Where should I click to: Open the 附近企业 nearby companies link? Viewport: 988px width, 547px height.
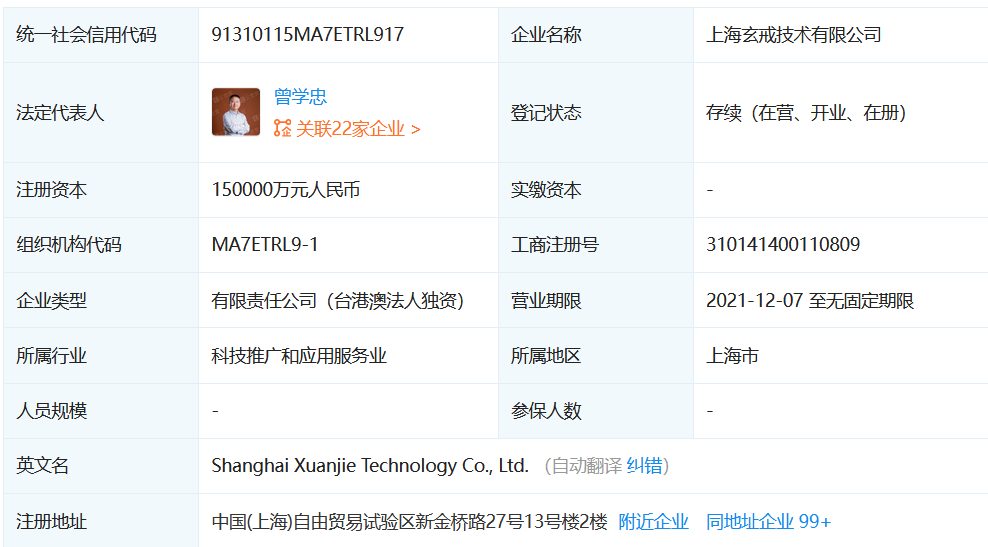pyautogui.click(x=653, y=522)
